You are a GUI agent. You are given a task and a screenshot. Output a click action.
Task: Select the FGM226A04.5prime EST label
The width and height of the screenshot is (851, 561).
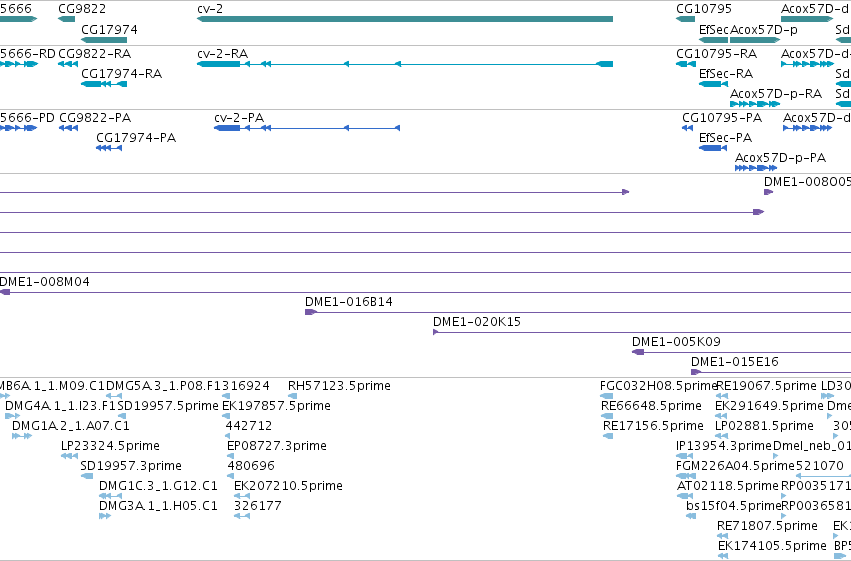pyautogui.click(x=735, y=466)
